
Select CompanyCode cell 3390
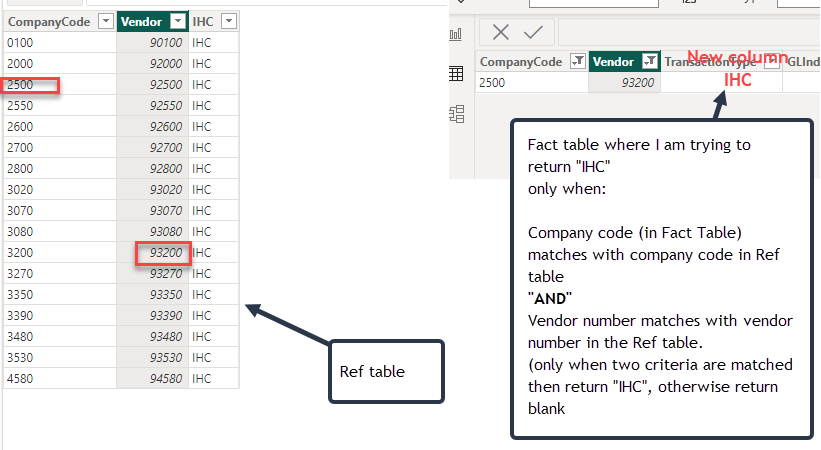coord(60,315)
